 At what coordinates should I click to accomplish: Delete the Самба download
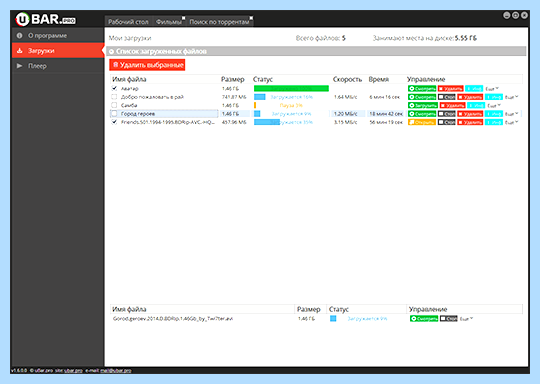coord(453,105)
